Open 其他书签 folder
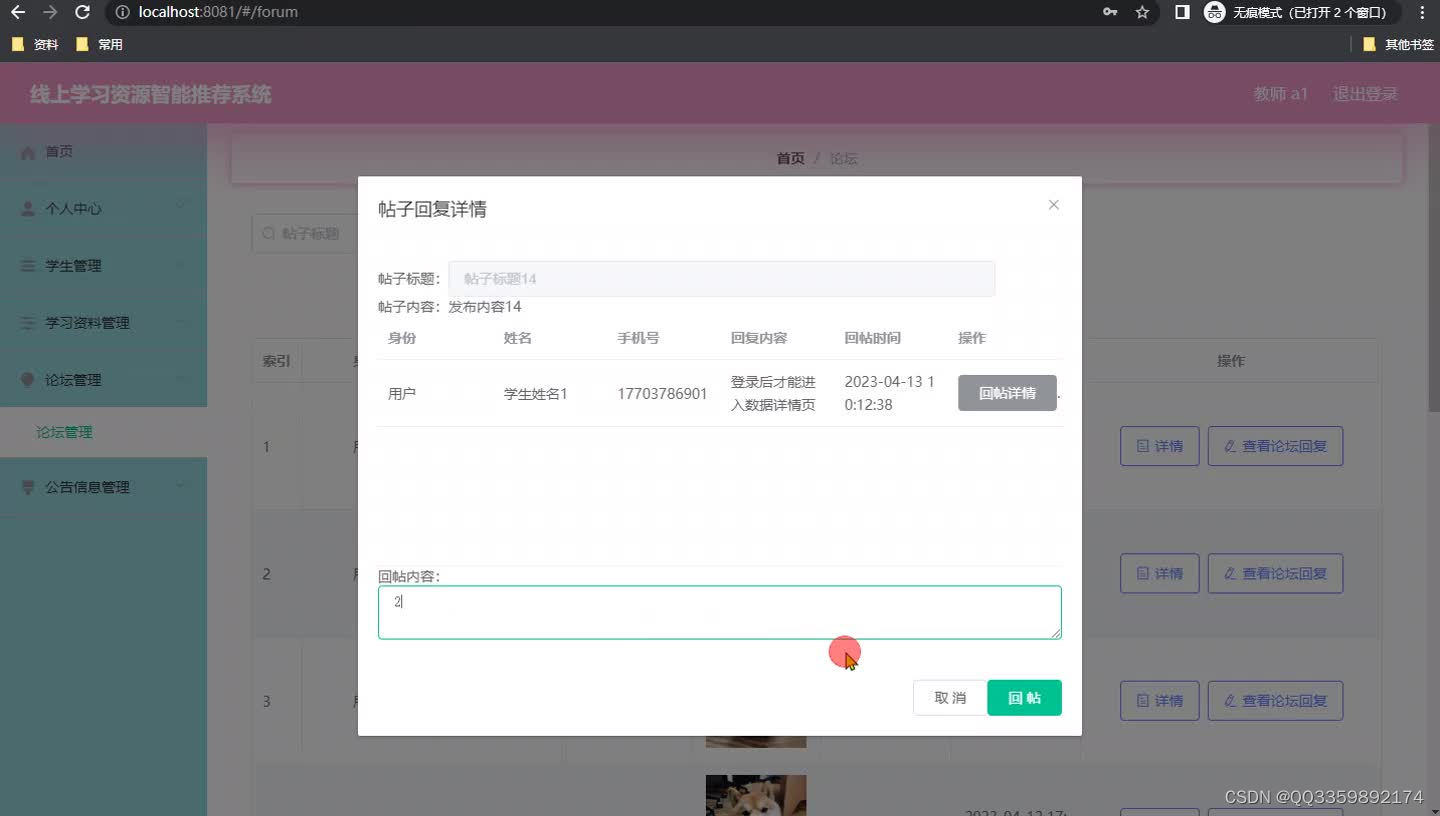 (x=1398, y=44)
